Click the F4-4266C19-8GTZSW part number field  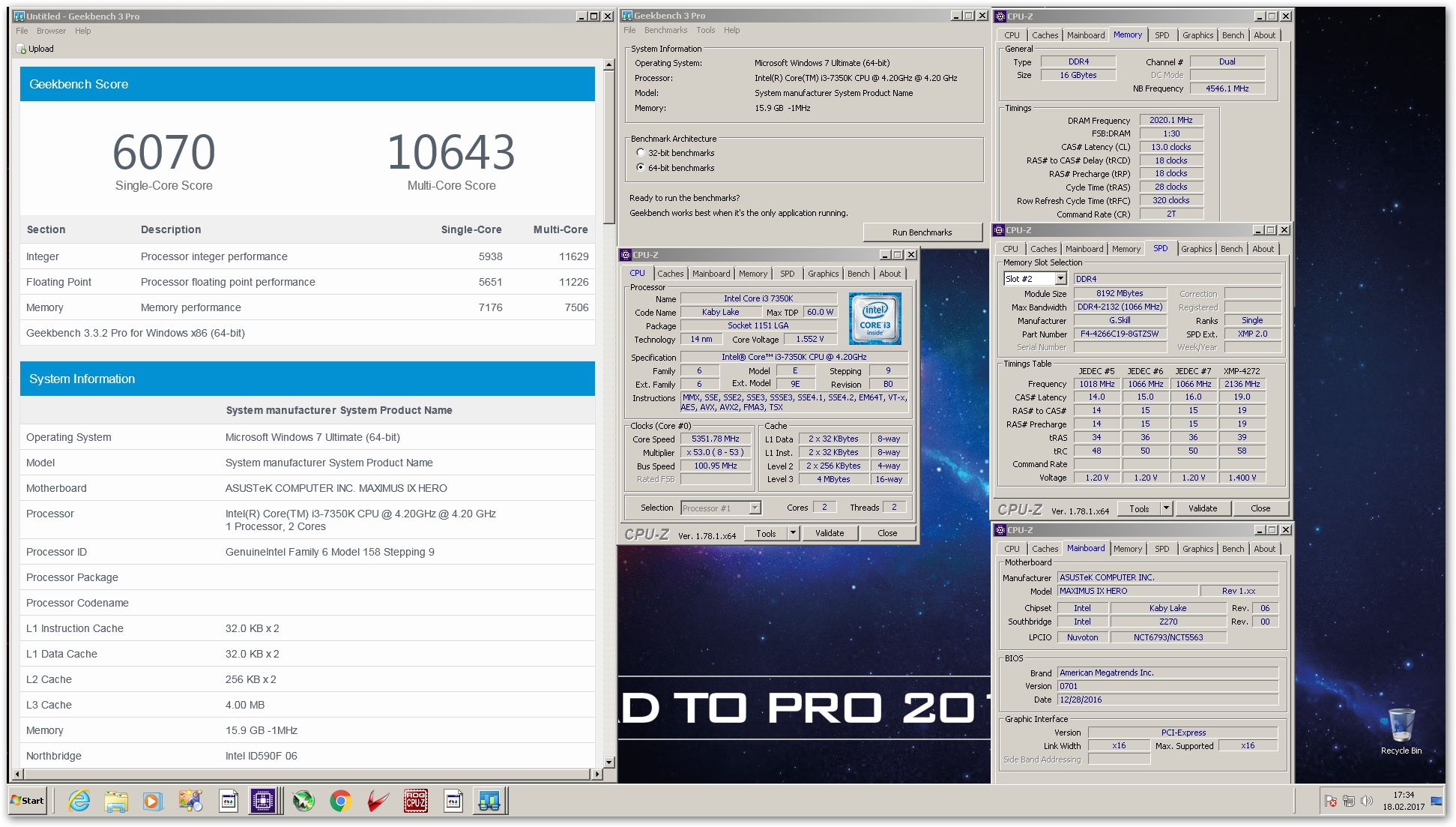[1120, 334]
